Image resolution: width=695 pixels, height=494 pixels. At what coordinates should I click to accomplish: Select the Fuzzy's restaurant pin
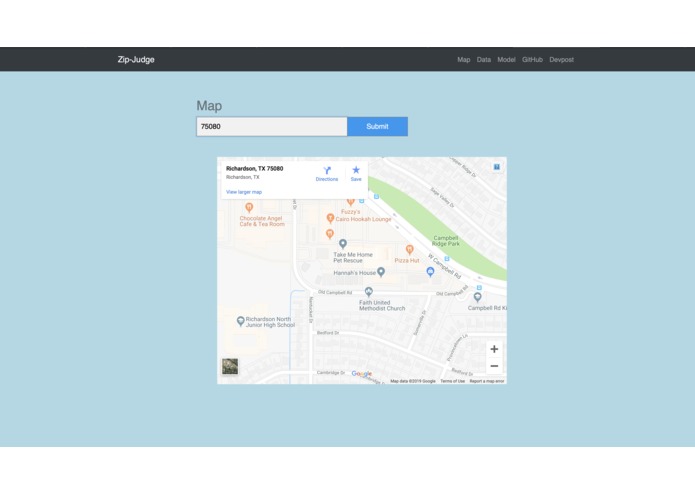(x=351, y=202)
